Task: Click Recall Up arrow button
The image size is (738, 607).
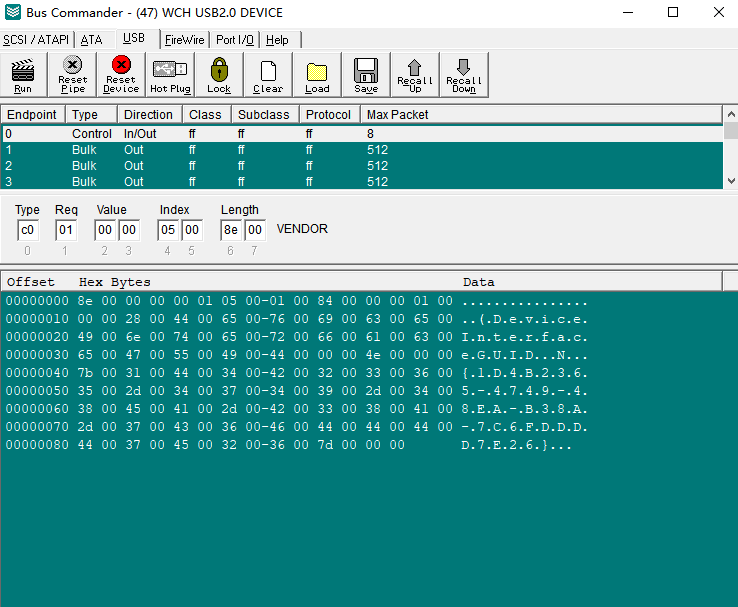Action: click(415, 75)
